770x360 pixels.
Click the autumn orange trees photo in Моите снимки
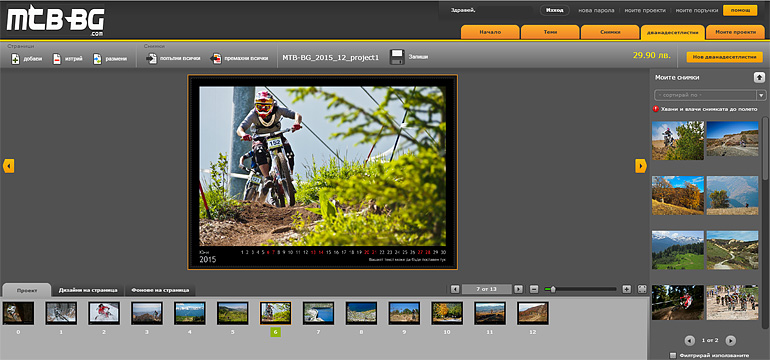tap(678, 195)
